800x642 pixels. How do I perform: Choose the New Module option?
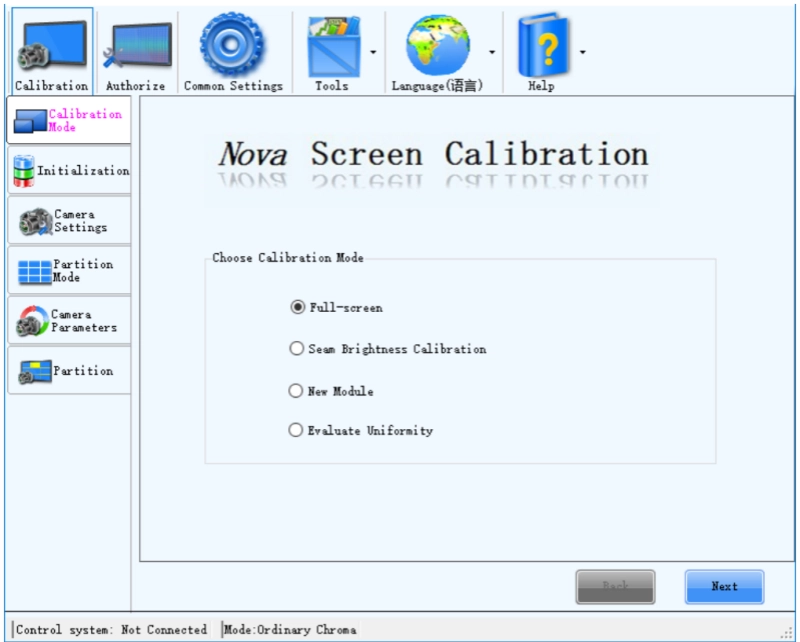coord(296,391)
